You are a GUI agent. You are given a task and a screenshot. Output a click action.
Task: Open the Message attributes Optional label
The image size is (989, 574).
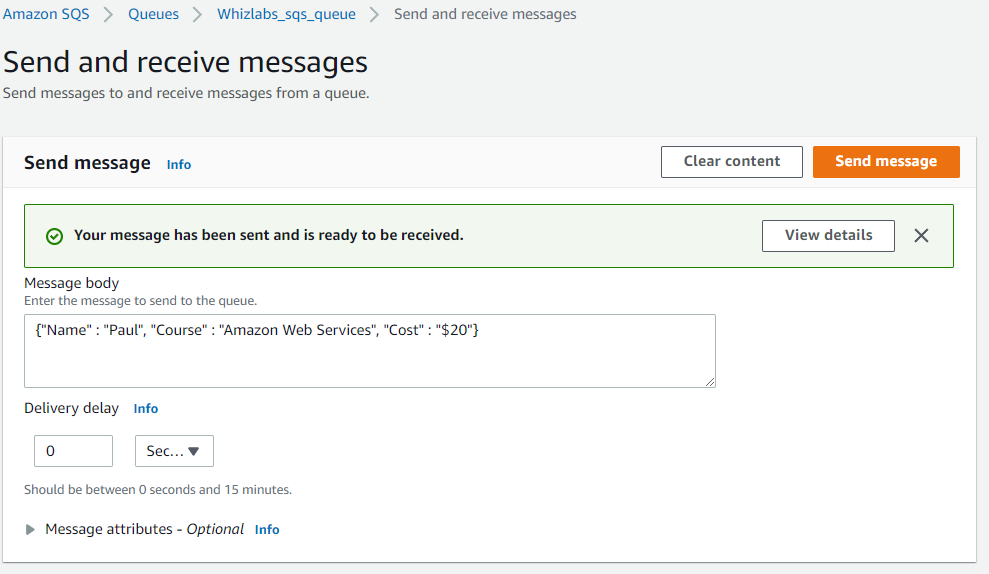coord(144,529)
